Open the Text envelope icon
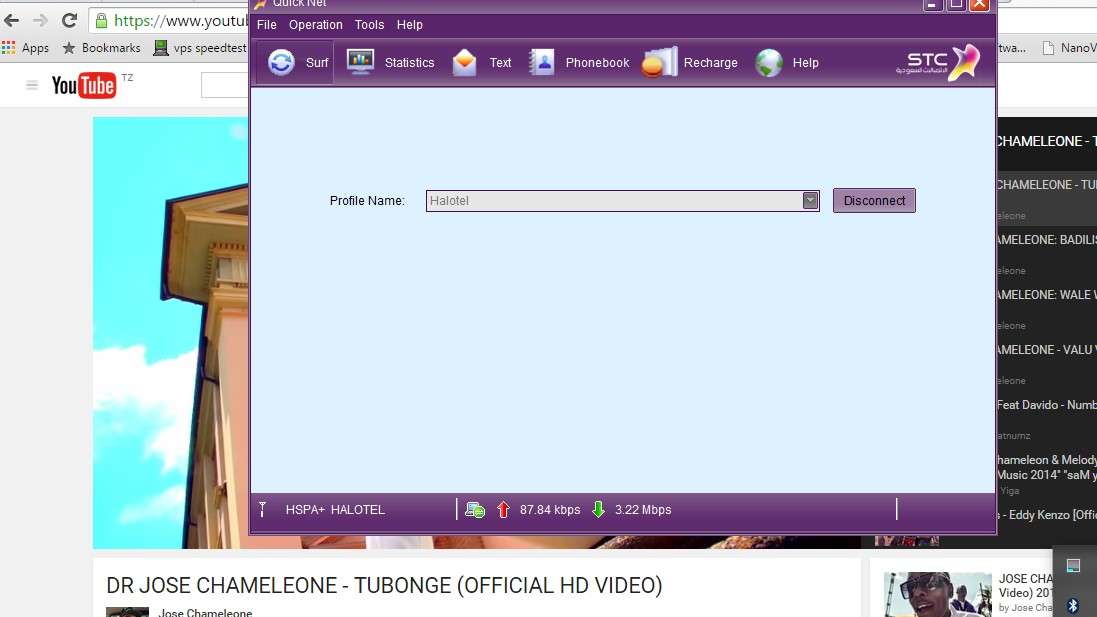The height and width of the screenshot is (617, 1097). 465,62
